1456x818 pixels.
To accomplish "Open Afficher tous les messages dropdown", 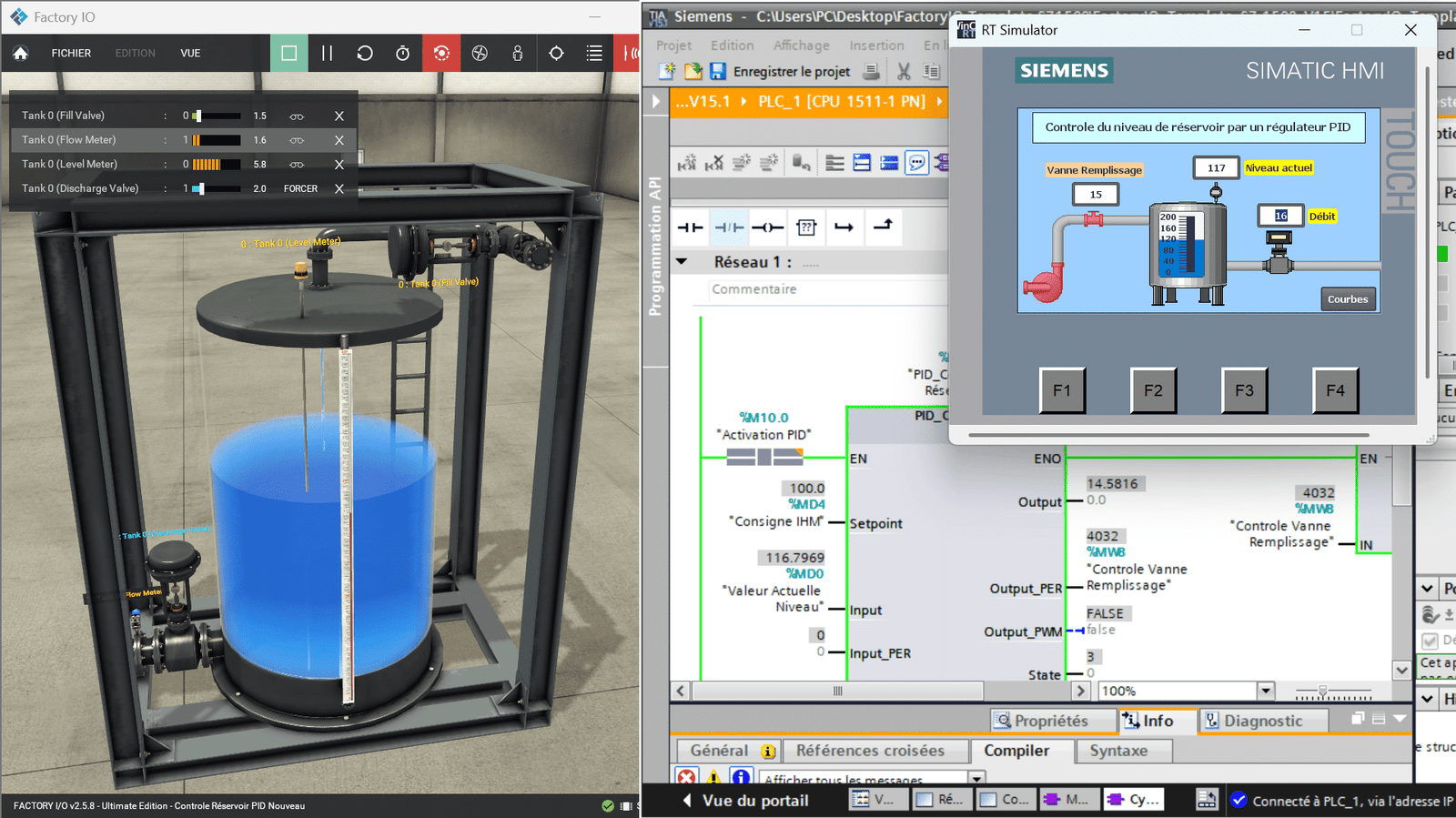I will 976,779.
